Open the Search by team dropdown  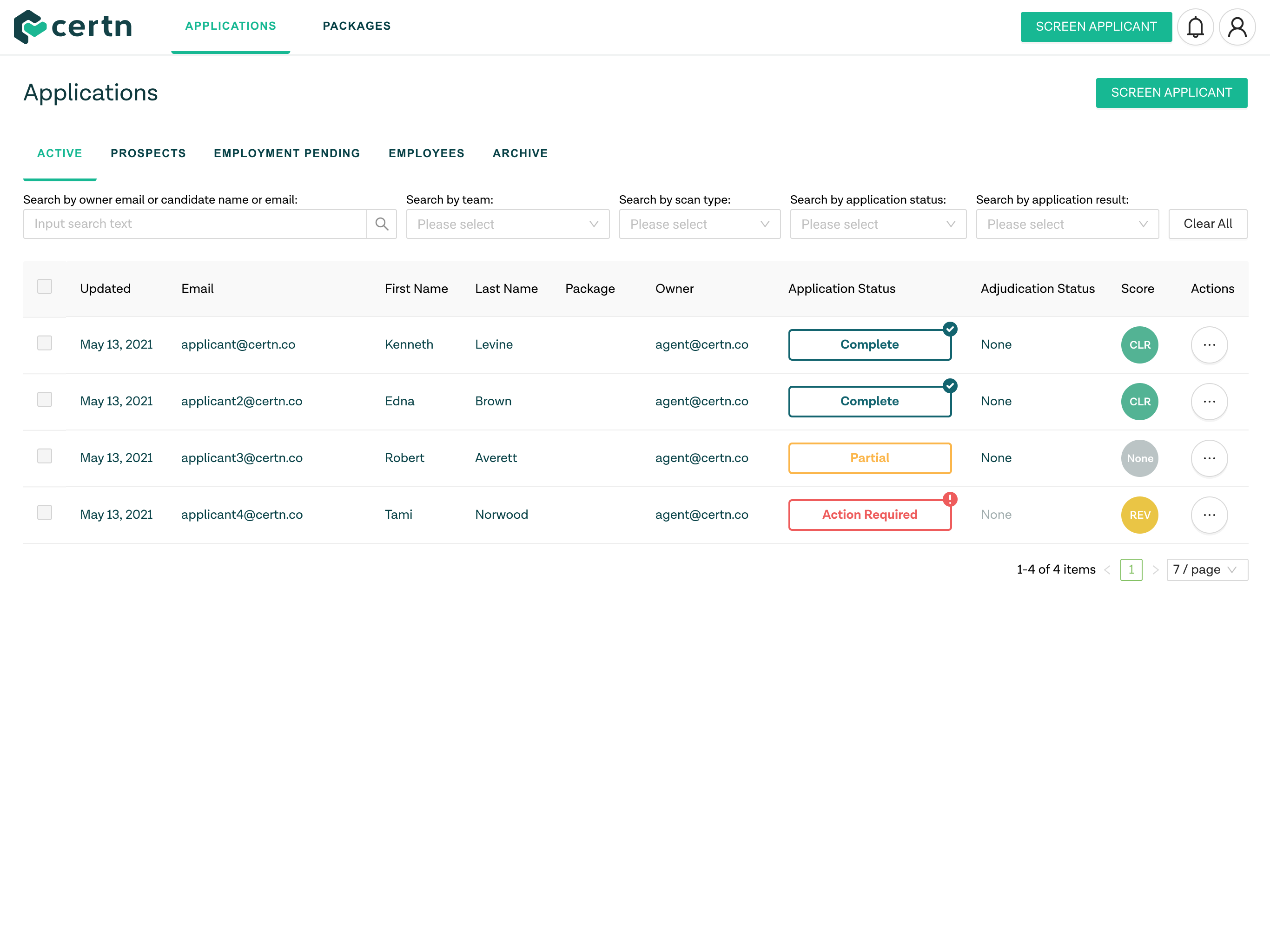[508, 224]
